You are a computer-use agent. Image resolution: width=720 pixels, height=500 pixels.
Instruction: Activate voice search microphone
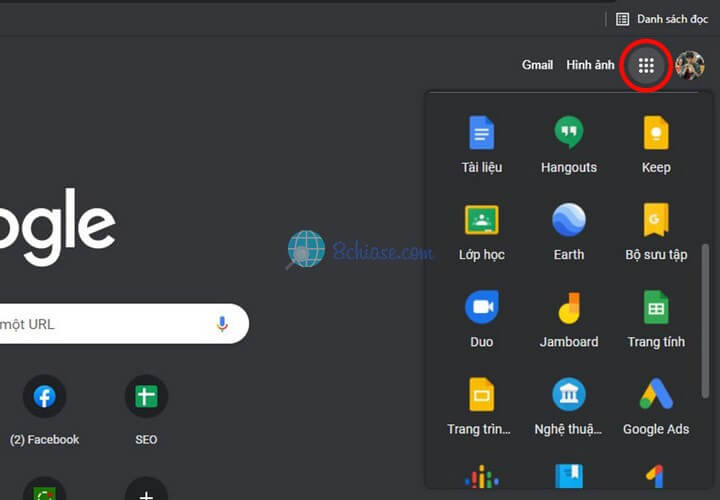point(222,324)
